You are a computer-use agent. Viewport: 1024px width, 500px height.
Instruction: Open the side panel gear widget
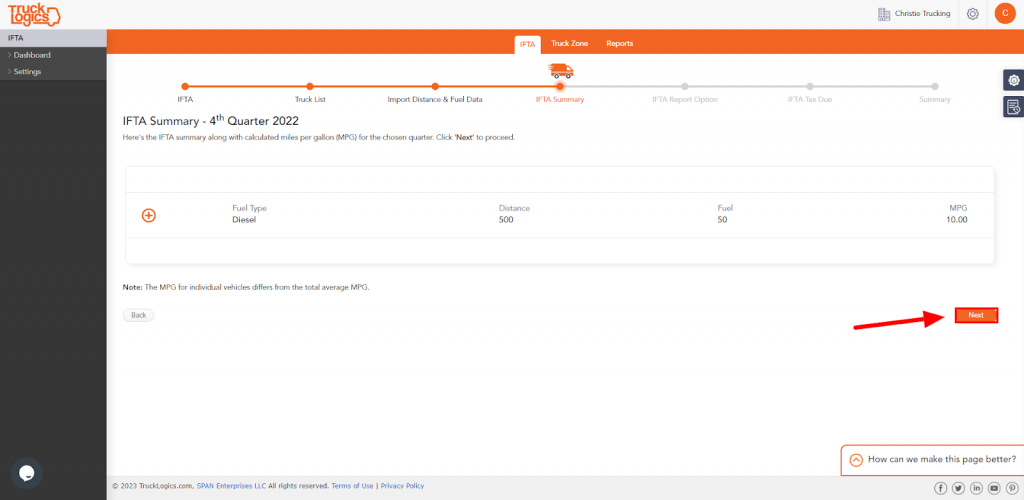(x=1014, y=80)
